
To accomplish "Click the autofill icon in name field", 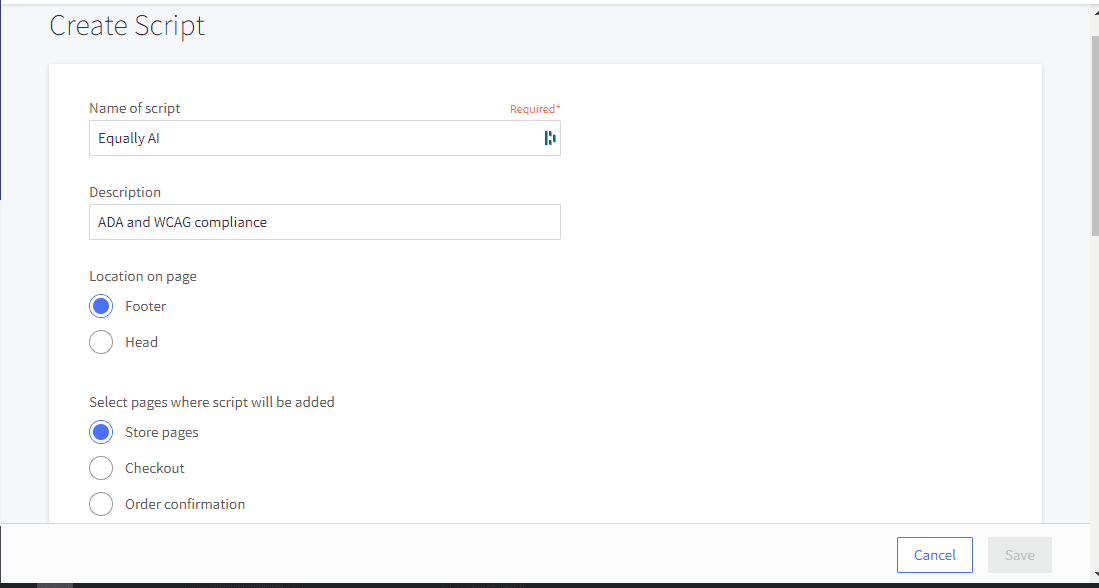I will pos(549,138).
